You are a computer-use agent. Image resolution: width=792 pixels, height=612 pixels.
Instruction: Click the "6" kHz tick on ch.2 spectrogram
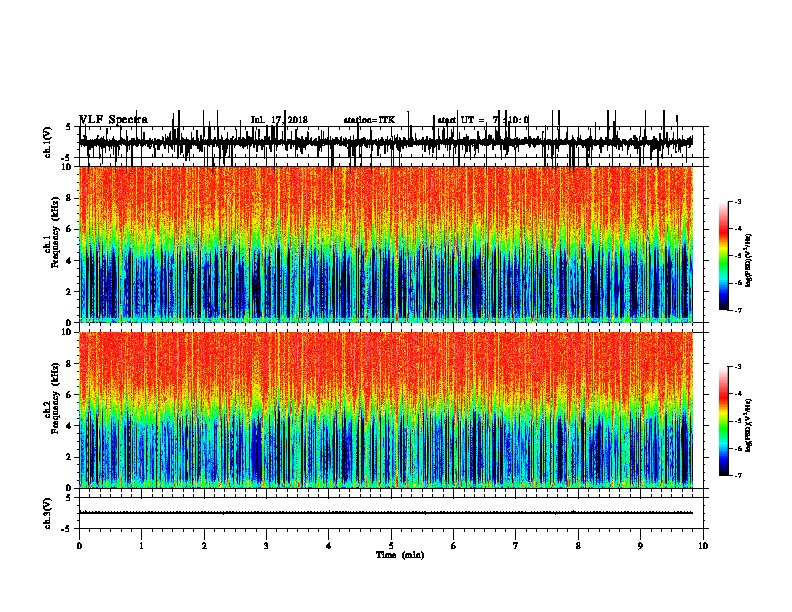(69, 395)
